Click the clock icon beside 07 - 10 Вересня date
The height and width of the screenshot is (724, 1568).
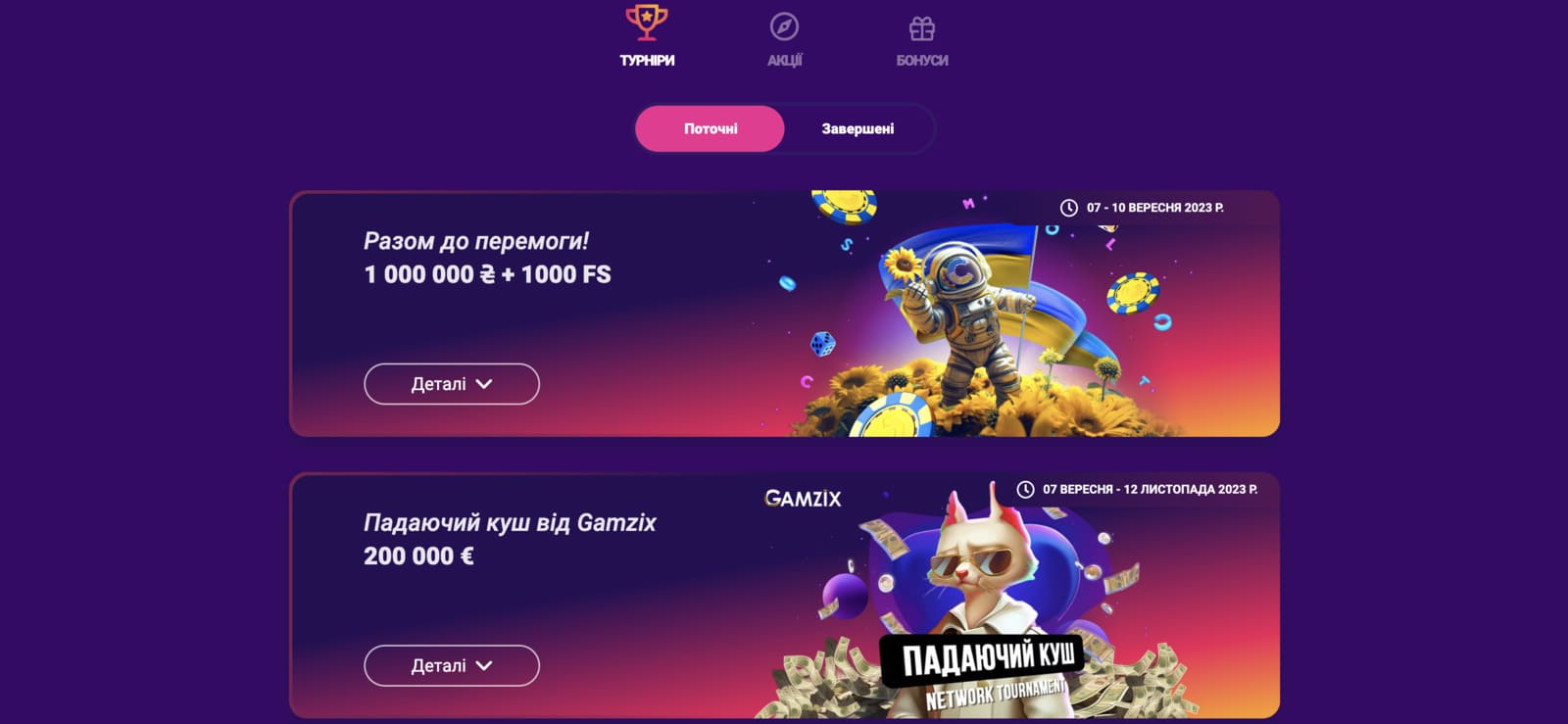1068,208
